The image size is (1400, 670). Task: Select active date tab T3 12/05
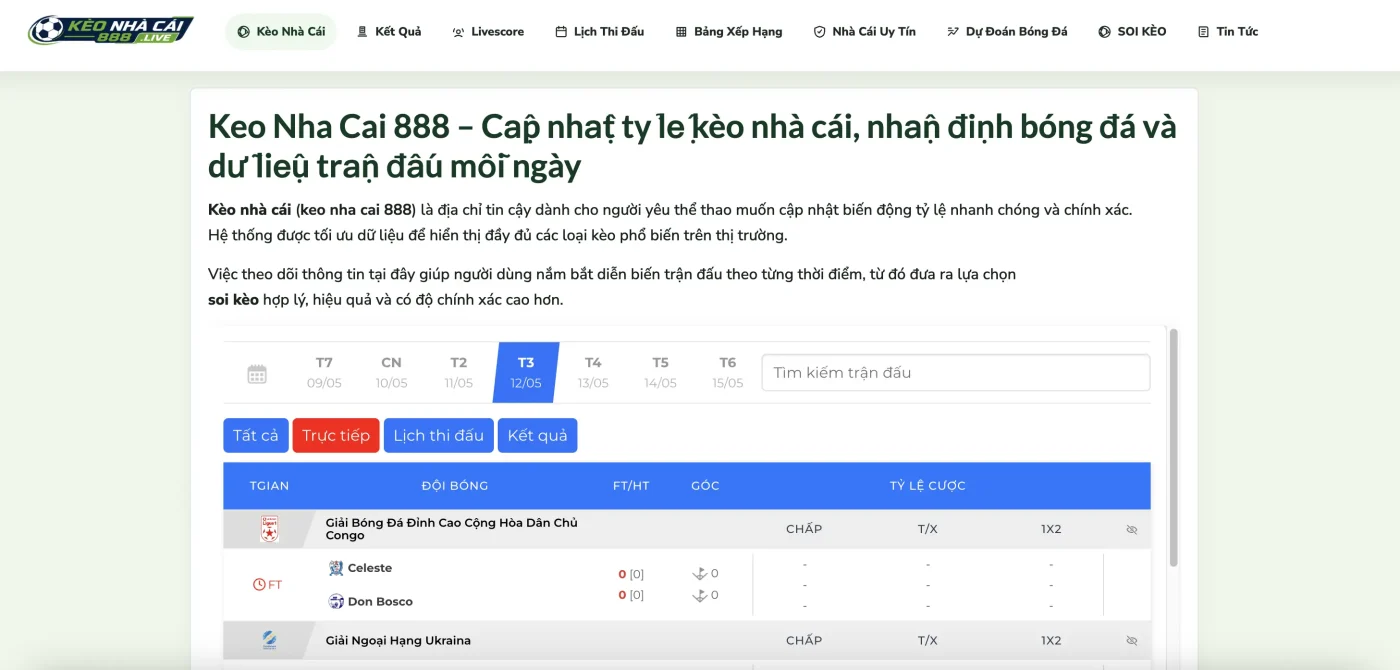[526, 372]
